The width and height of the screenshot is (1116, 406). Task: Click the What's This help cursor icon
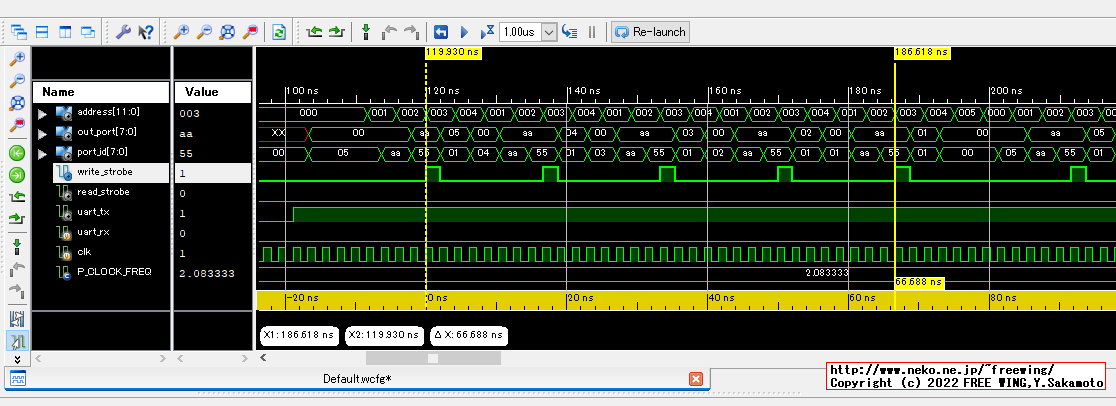tap(145, 32)
